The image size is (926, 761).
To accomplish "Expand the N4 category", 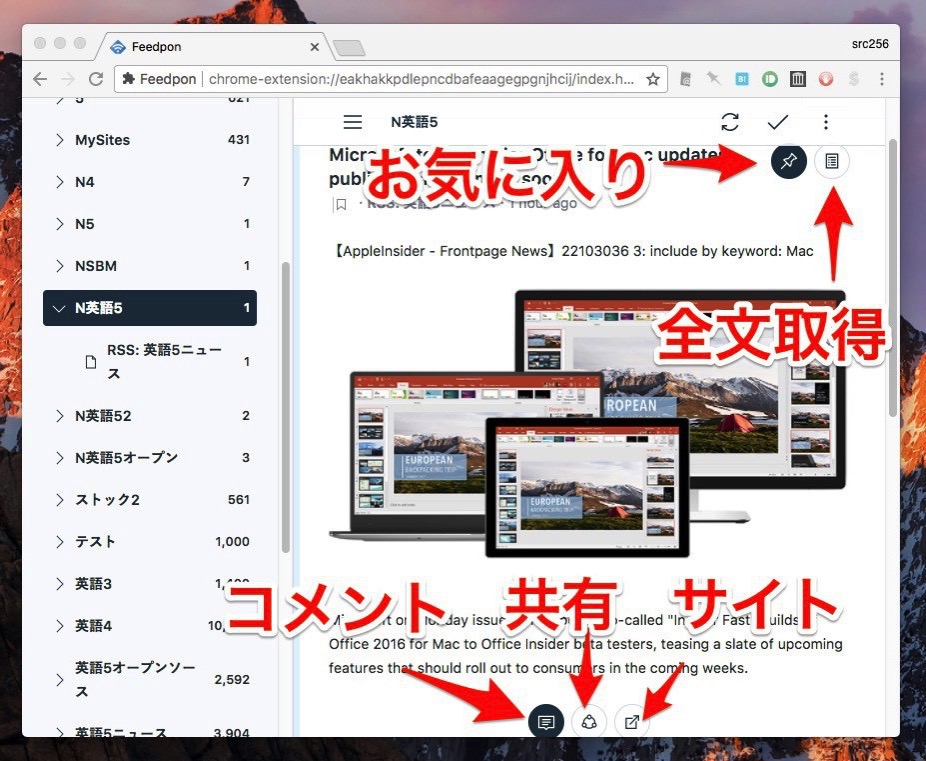I will 60,182.
